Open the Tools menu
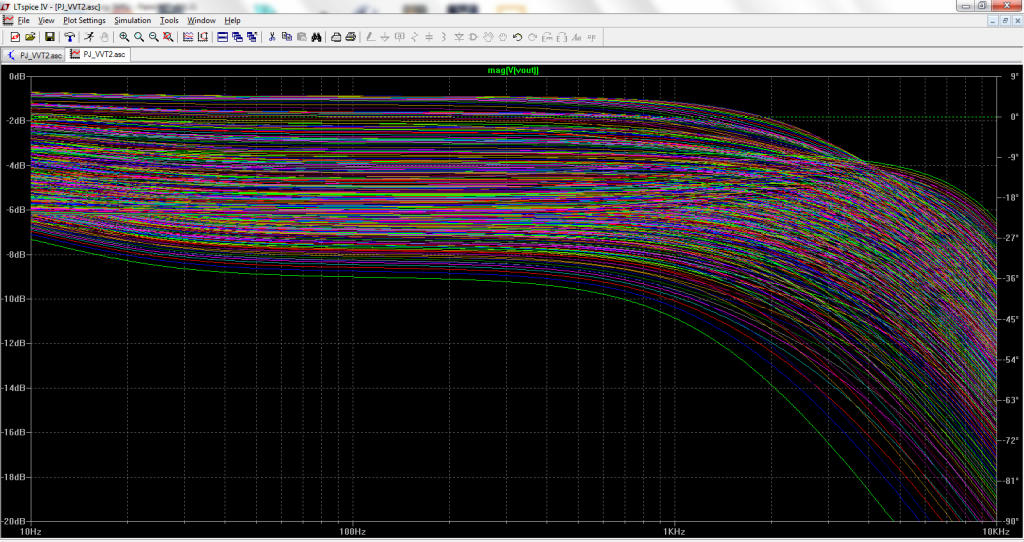This screenshot has height=542, width=1024. click(x=169, y=20)
